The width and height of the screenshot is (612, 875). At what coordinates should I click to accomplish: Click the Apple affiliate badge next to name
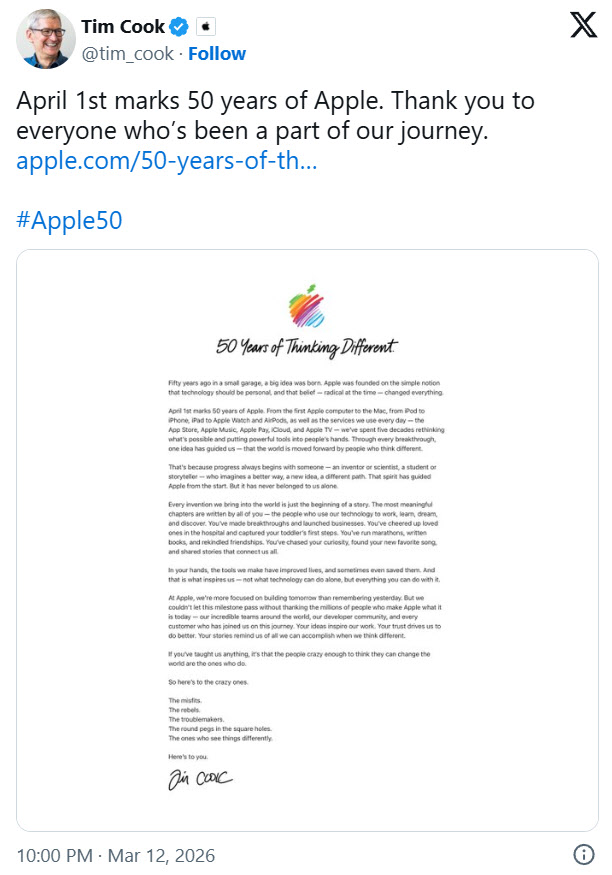pyautogui.click(x=204, y=27)
